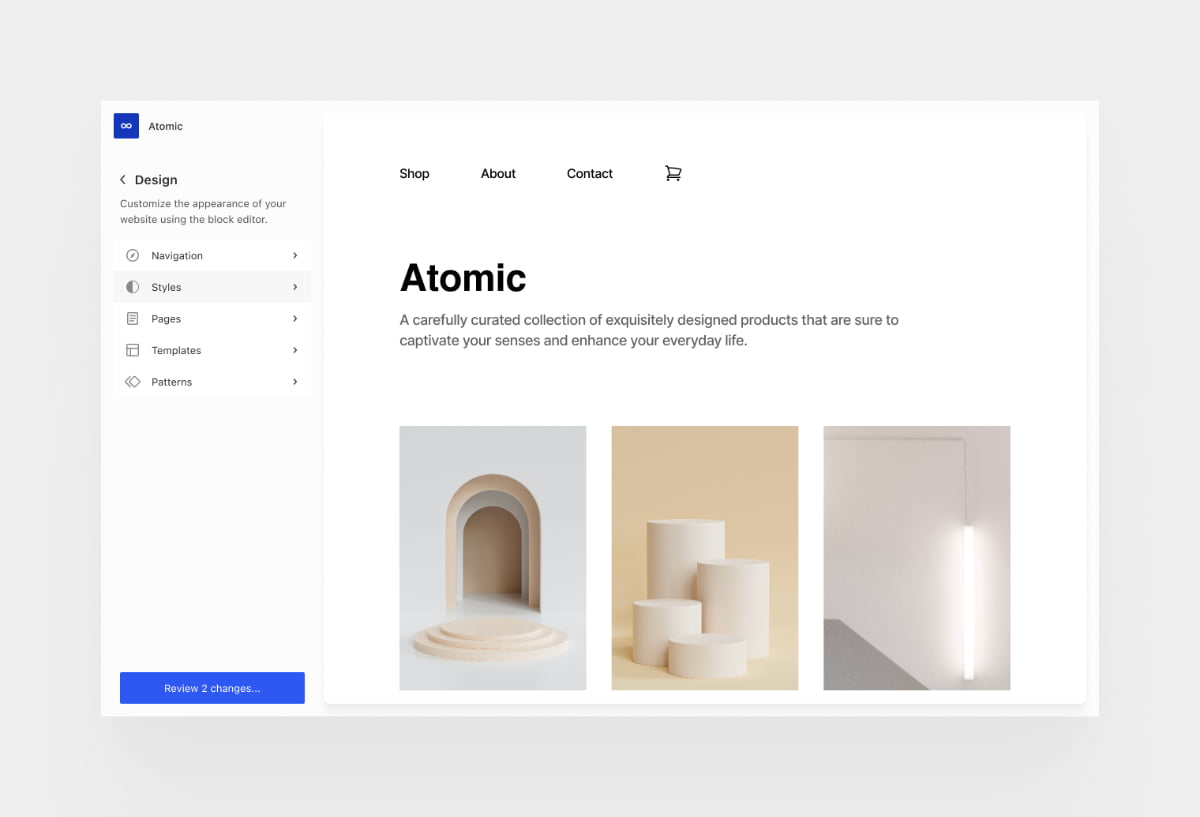1200x817 pixels.
Task: Open the Styles panel icon
Action: click(133, 287)
